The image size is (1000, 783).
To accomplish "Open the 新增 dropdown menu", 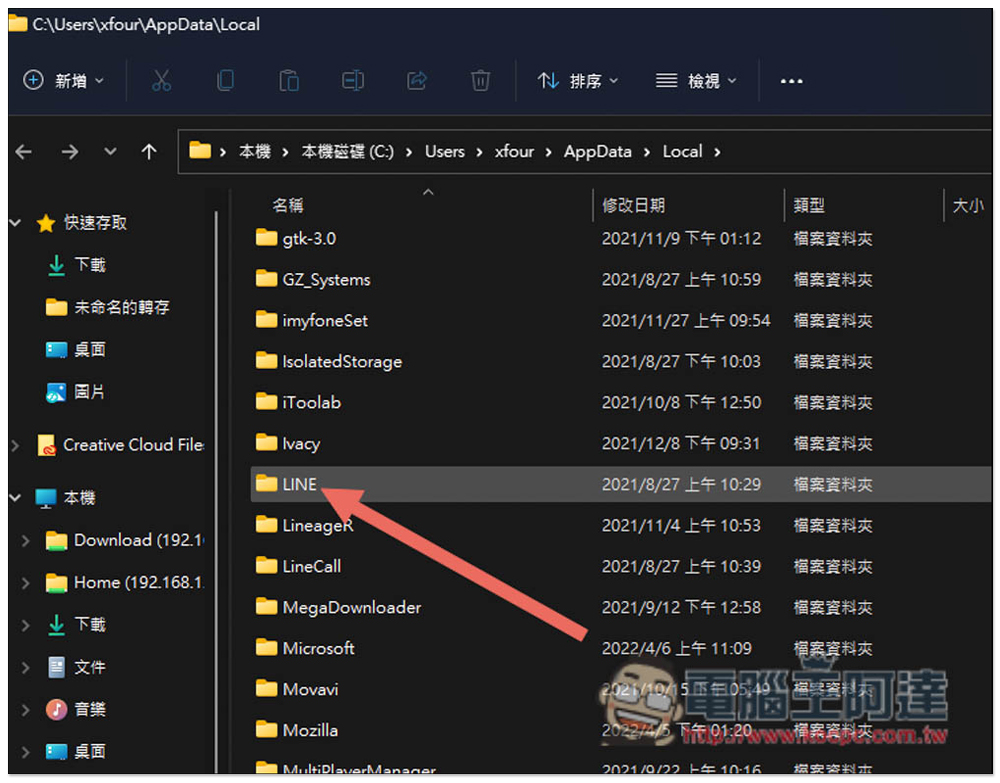I will coord(63,81).
